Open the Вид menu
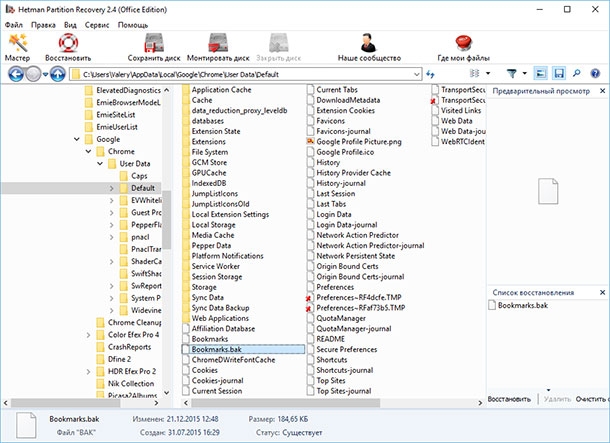The height and width of the screenshot is (443, 610). tap(70, 25)
